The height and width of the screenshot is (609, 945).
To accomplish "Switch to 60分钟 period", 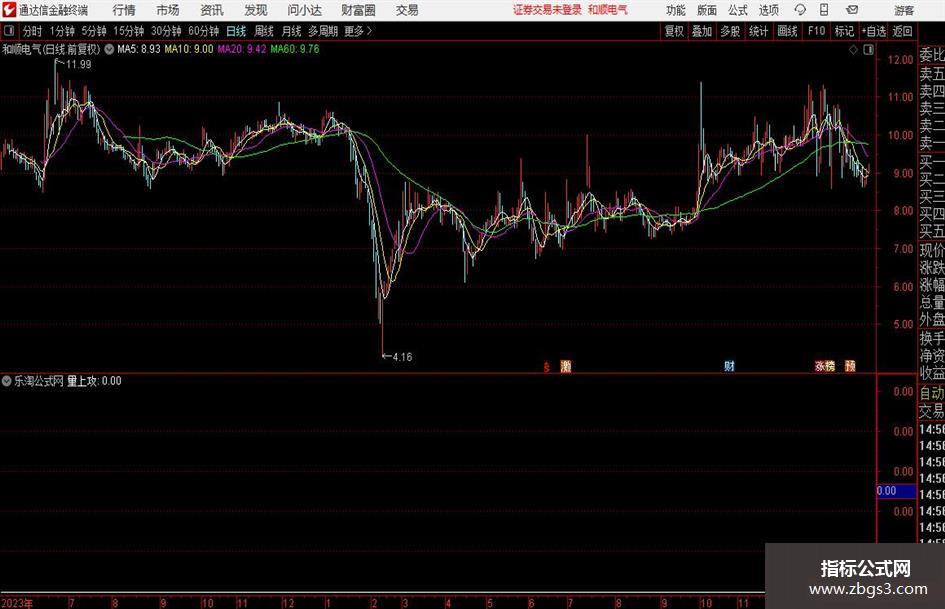I will click(x=204, y=31).
